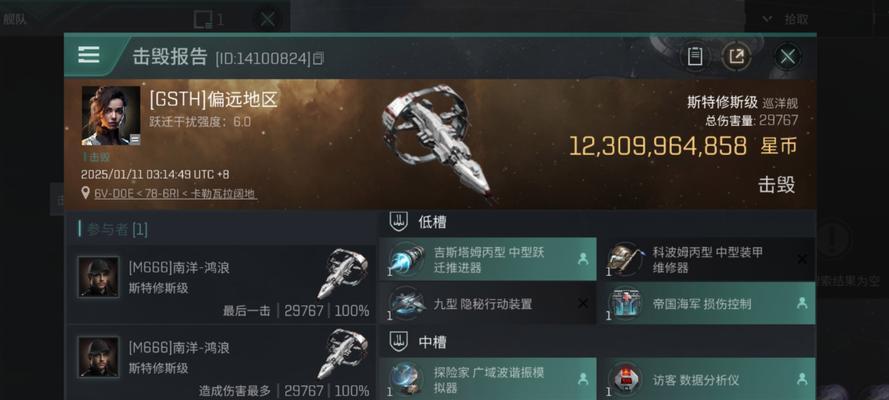Screen dimensions: 889x400
Task: Select the 访客 数据分析仪 module icon
Action: [624, 379]
